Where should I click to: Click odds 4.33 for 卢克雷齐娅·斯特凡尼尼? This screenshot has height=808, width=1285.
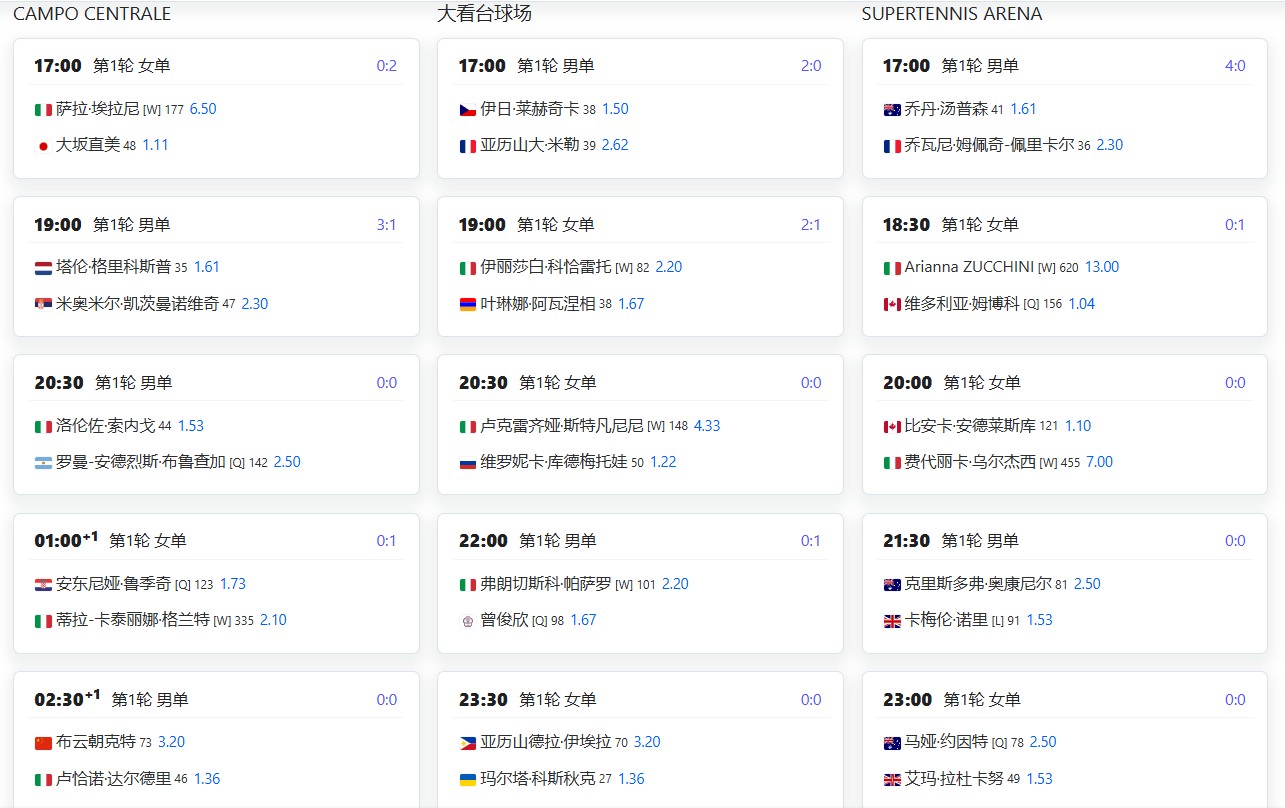[706, 426]
